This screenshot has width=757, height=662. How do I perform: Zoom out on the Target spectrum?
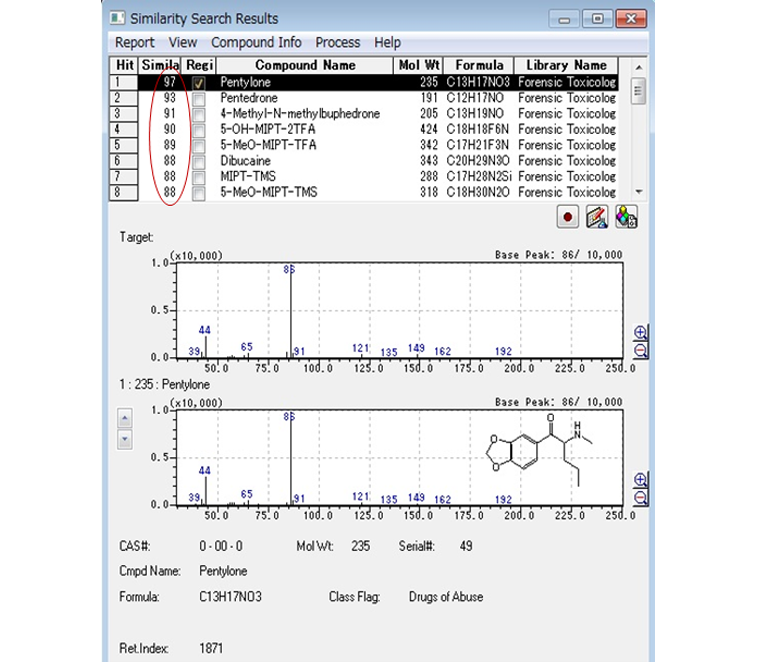pyautogui.click(x=640, y=350)
